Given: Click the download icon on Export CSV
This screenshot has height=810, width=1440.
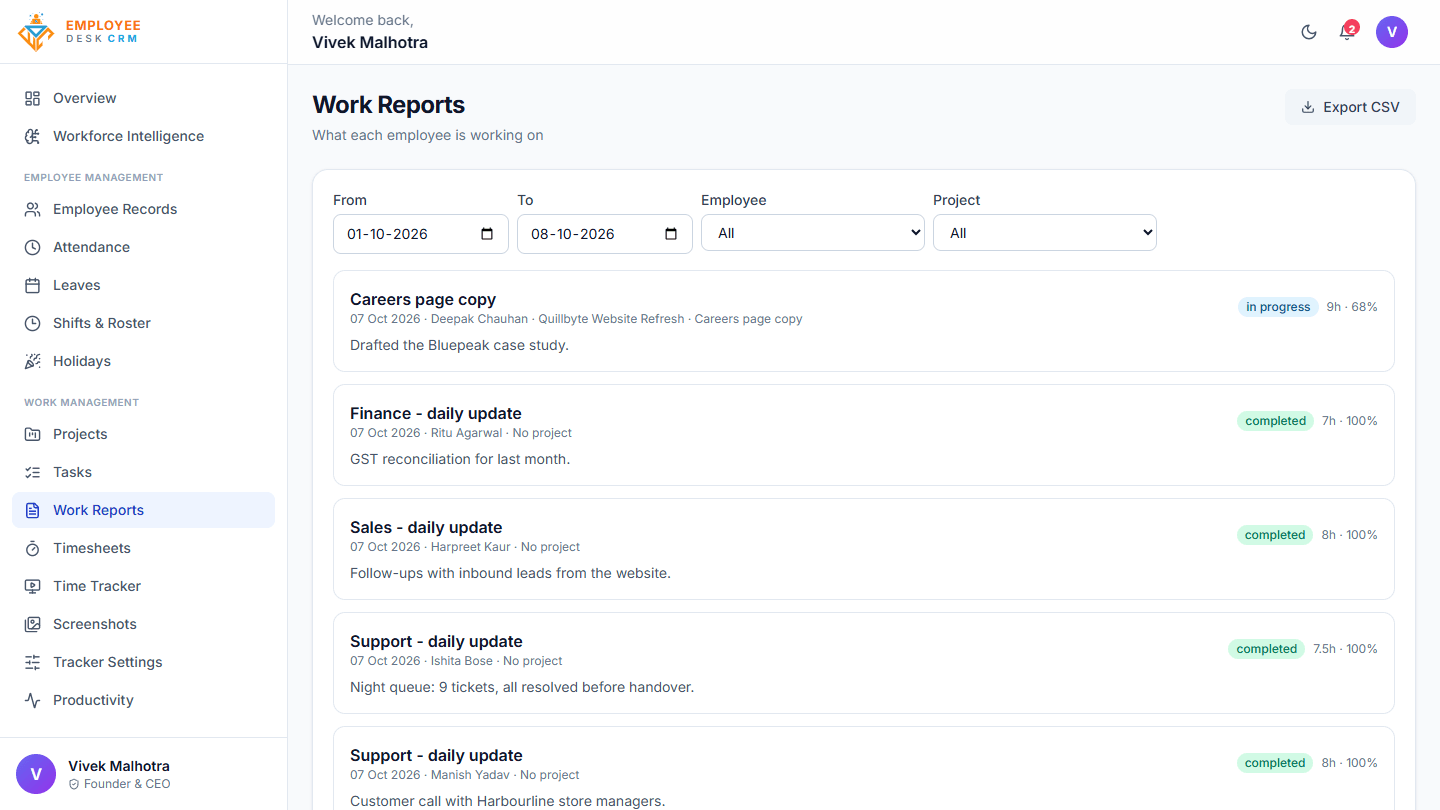Looking at the screenshot, I should (x=1307, y=107).
